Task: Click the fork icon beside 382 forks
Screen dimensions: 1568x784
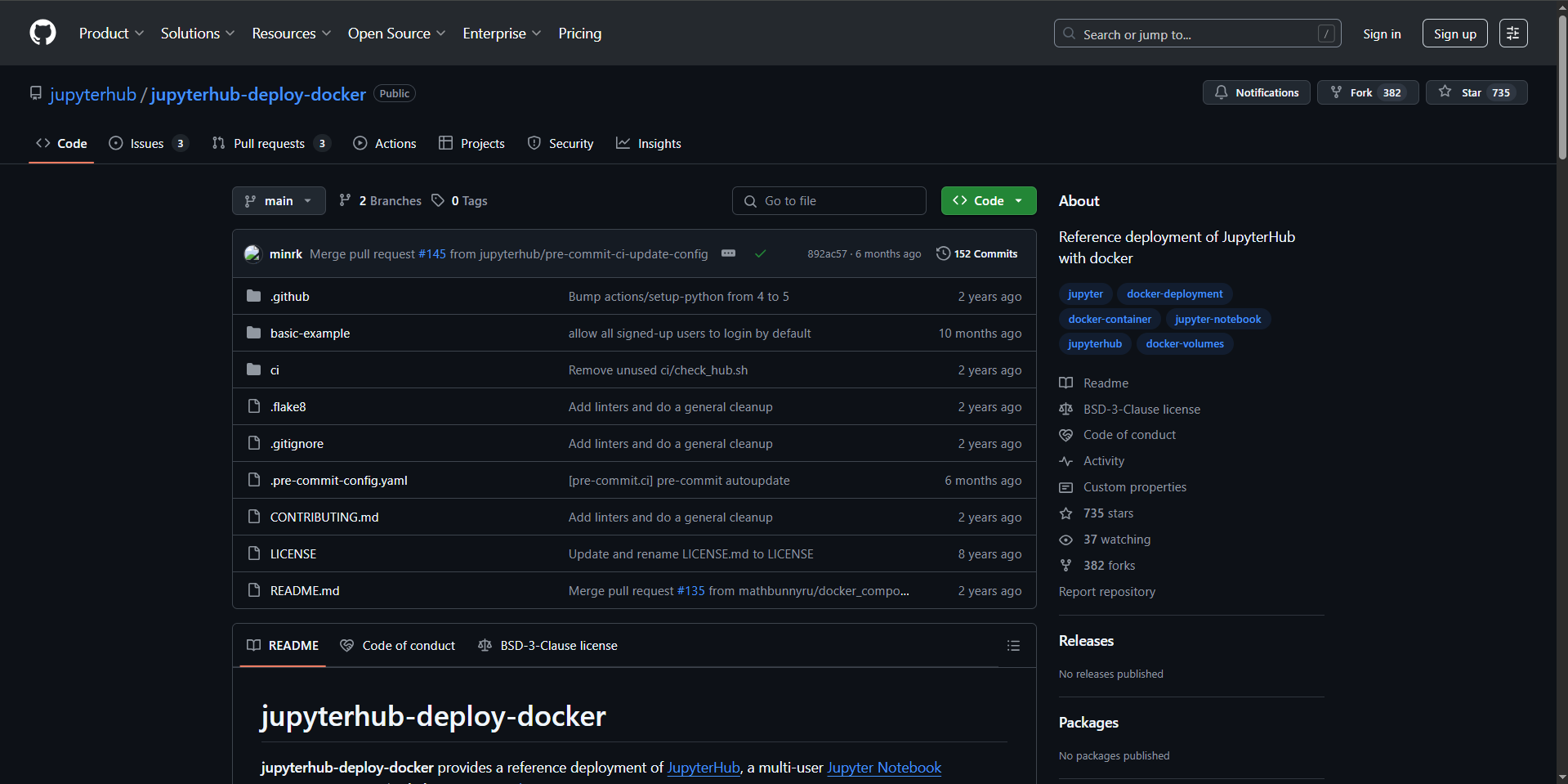Action: (x=1065, y=566)
